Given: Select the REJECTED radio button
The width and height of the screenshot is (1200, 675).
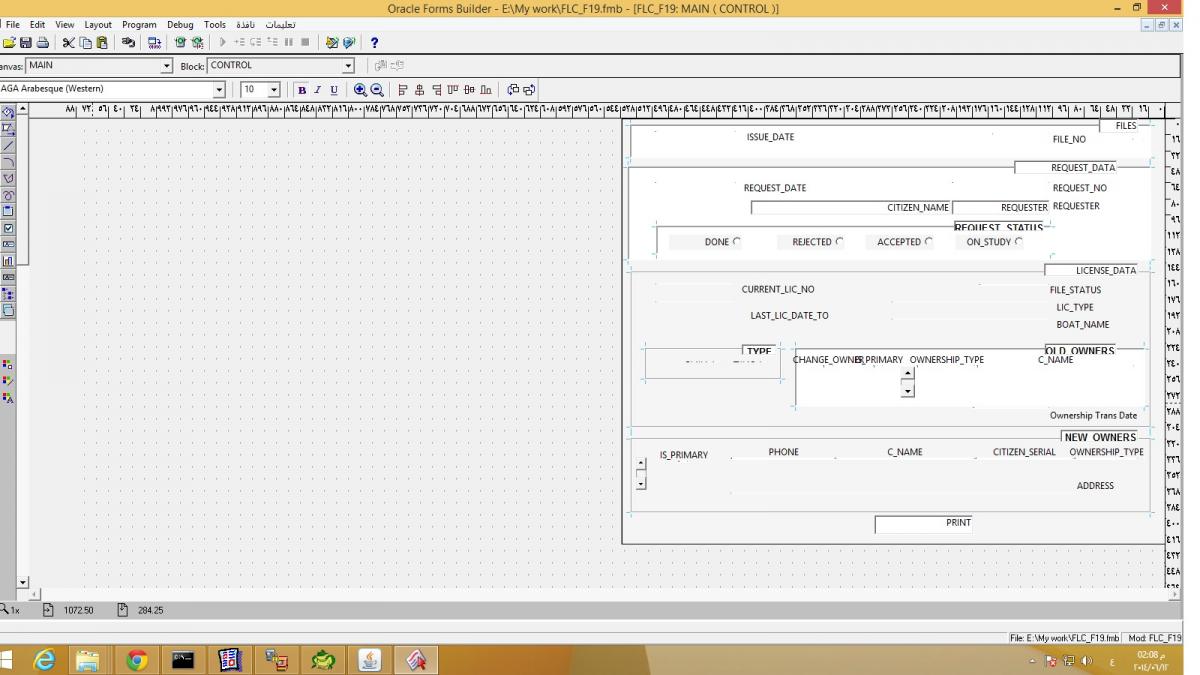Looking at the screenshot, I should coord(839,241).
